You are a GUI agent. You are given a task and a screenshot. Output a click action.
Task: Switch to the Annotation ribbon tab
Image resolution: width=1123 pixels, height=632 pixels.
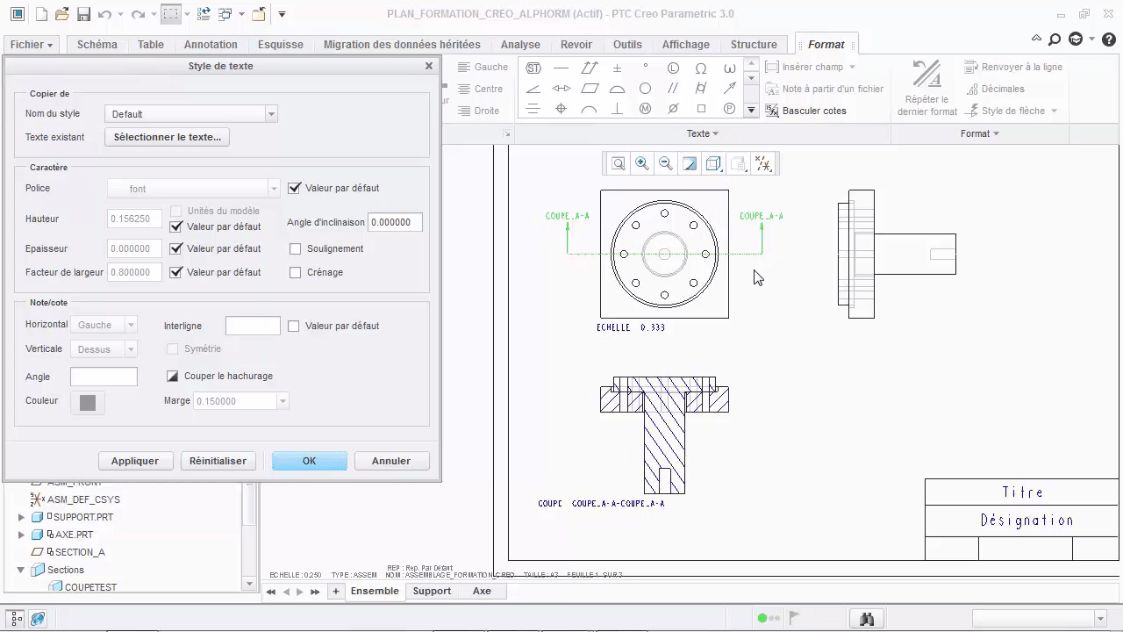point(211,44)
